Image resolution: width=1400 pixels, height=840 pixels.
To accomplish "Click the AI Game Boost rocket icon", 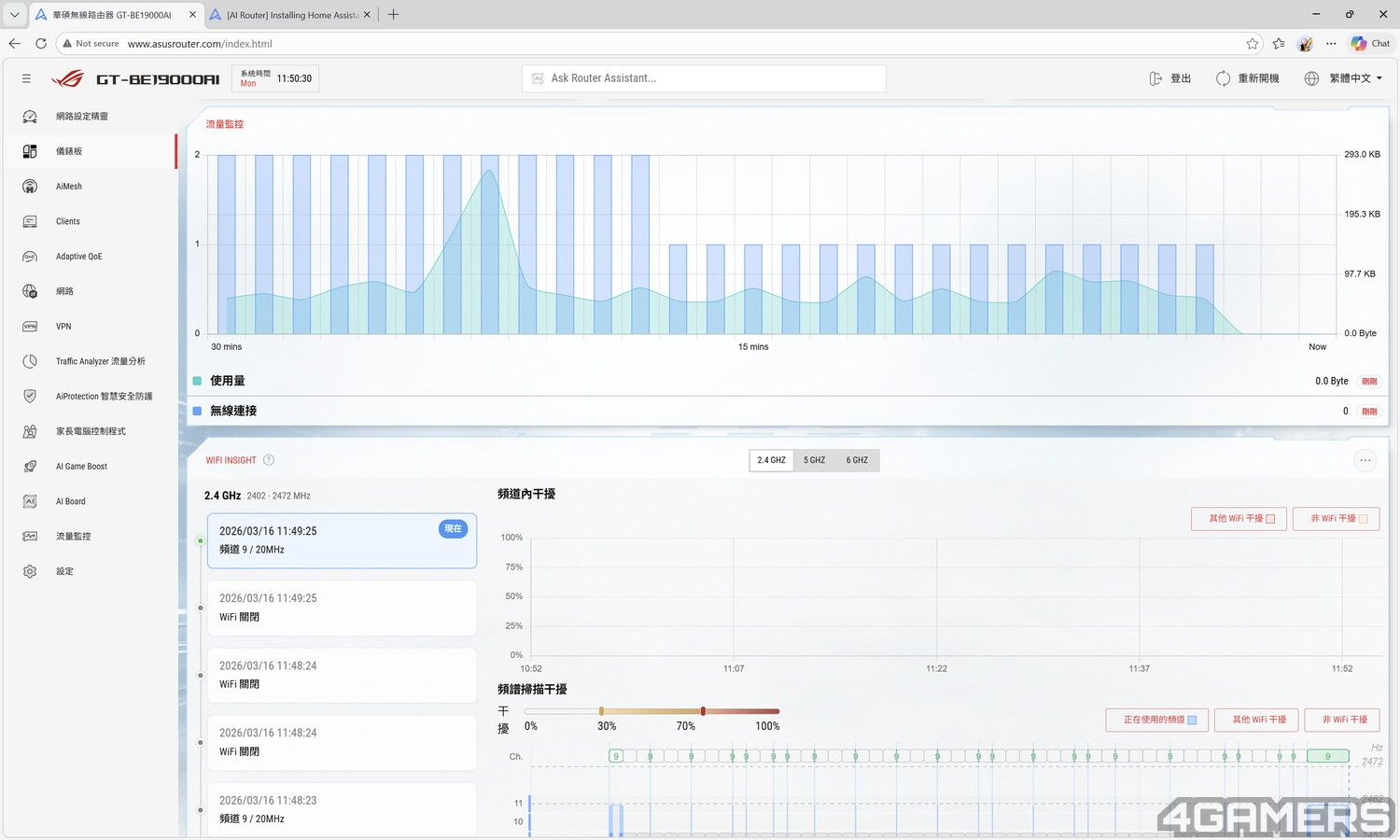I will pyautogui.click(x=30, y=467).
